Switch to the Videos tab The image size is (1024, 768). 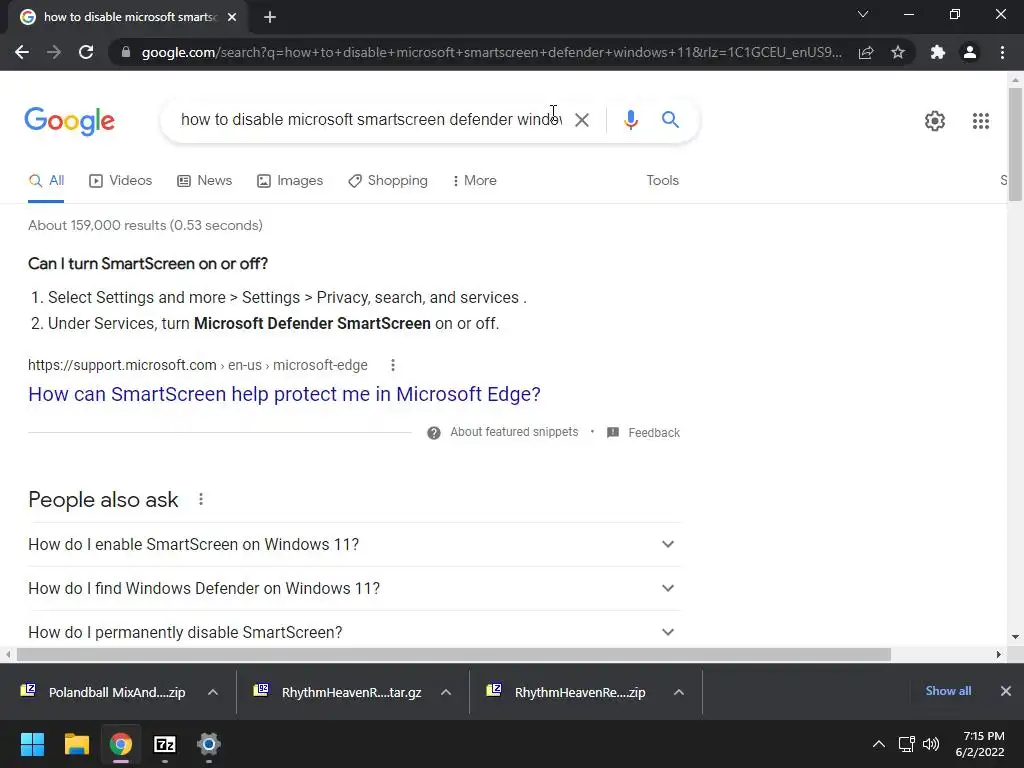coord(121,181)
